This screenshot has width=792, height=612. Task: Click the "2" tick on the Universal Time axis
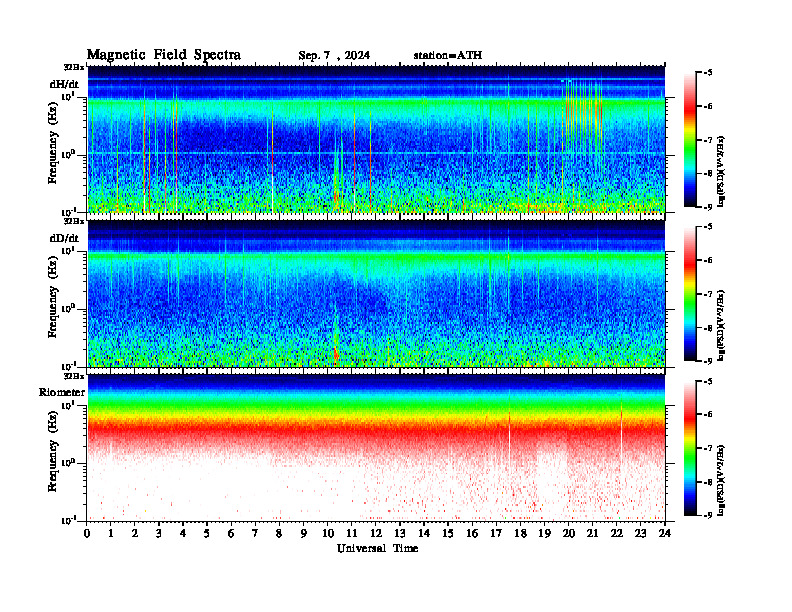point(134,534)
